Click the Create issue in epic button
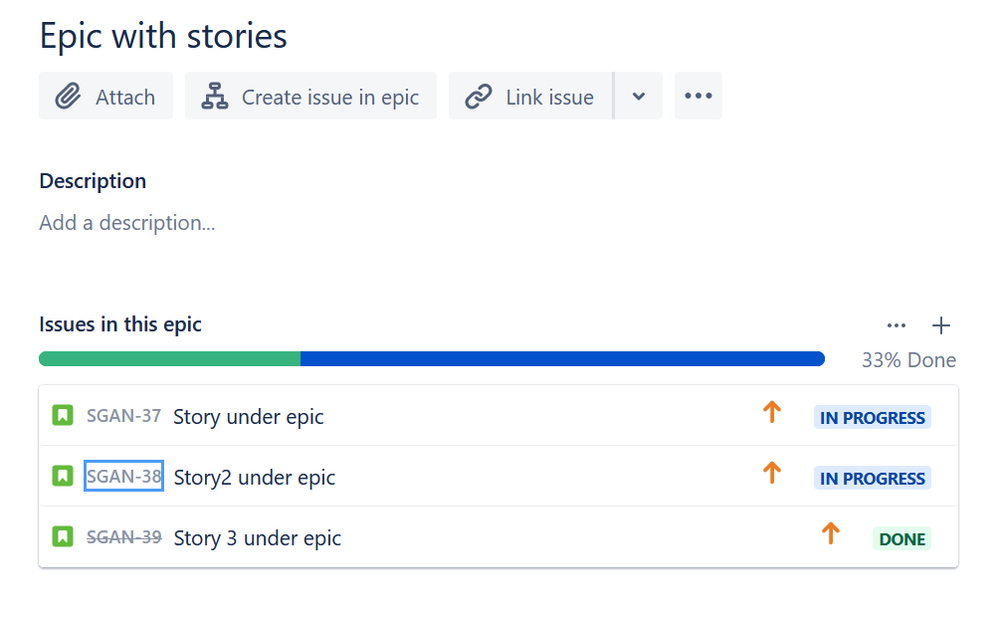 point(310,96)
